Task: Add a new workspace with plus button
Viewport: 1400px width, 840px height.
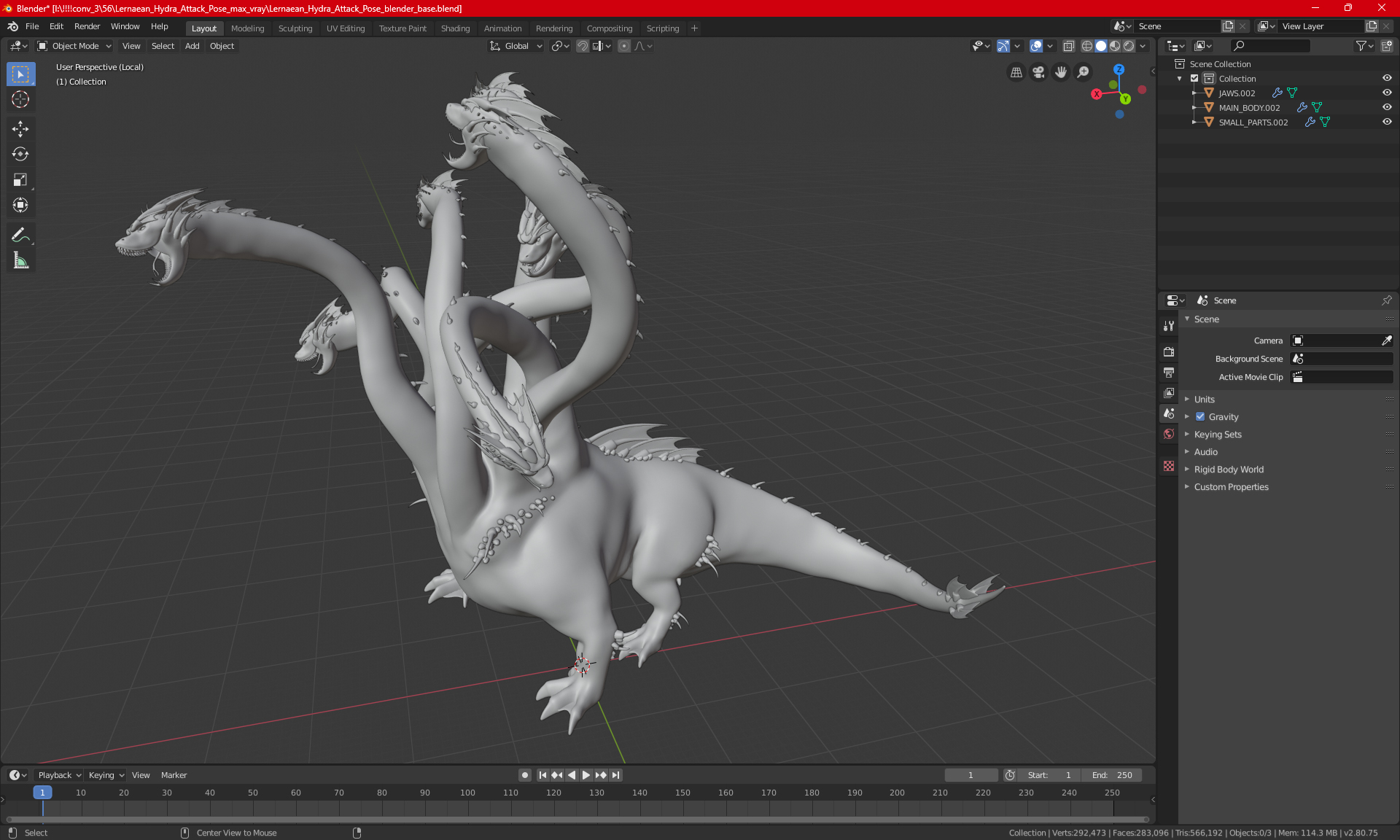Action: pyautogui.click(x=694, y=28)
